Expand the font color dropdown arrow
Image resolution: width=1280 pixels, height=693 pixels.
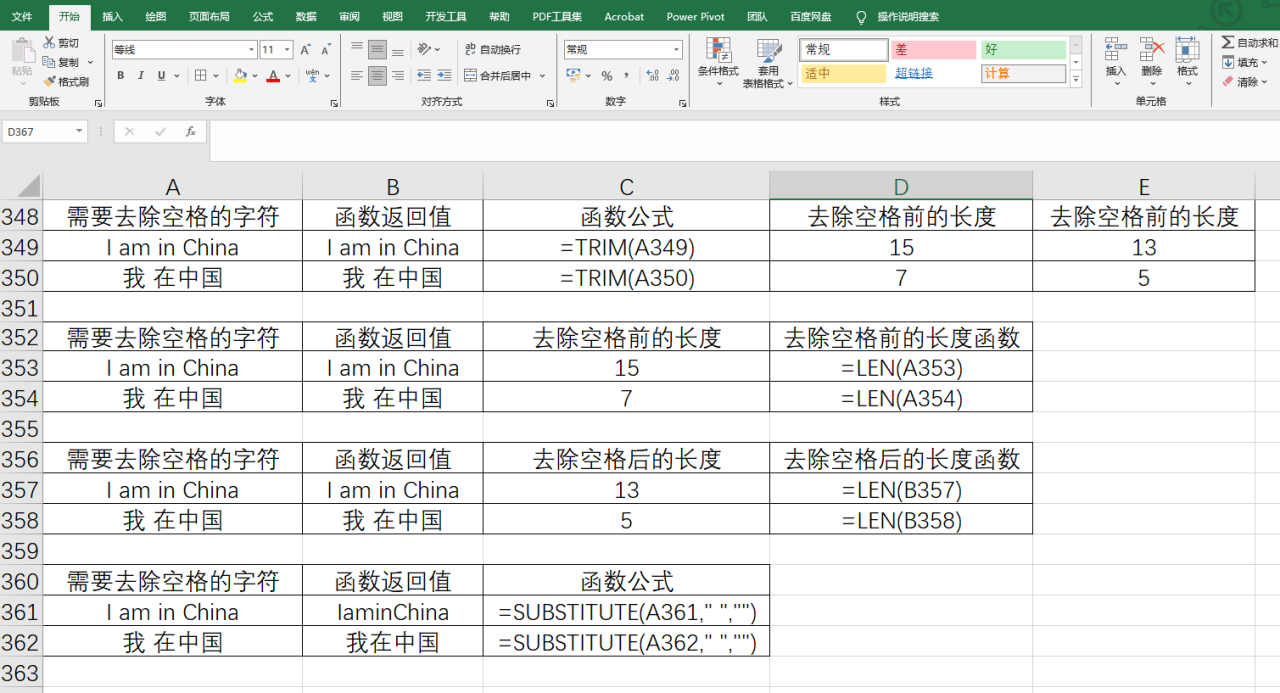[289, 75]
